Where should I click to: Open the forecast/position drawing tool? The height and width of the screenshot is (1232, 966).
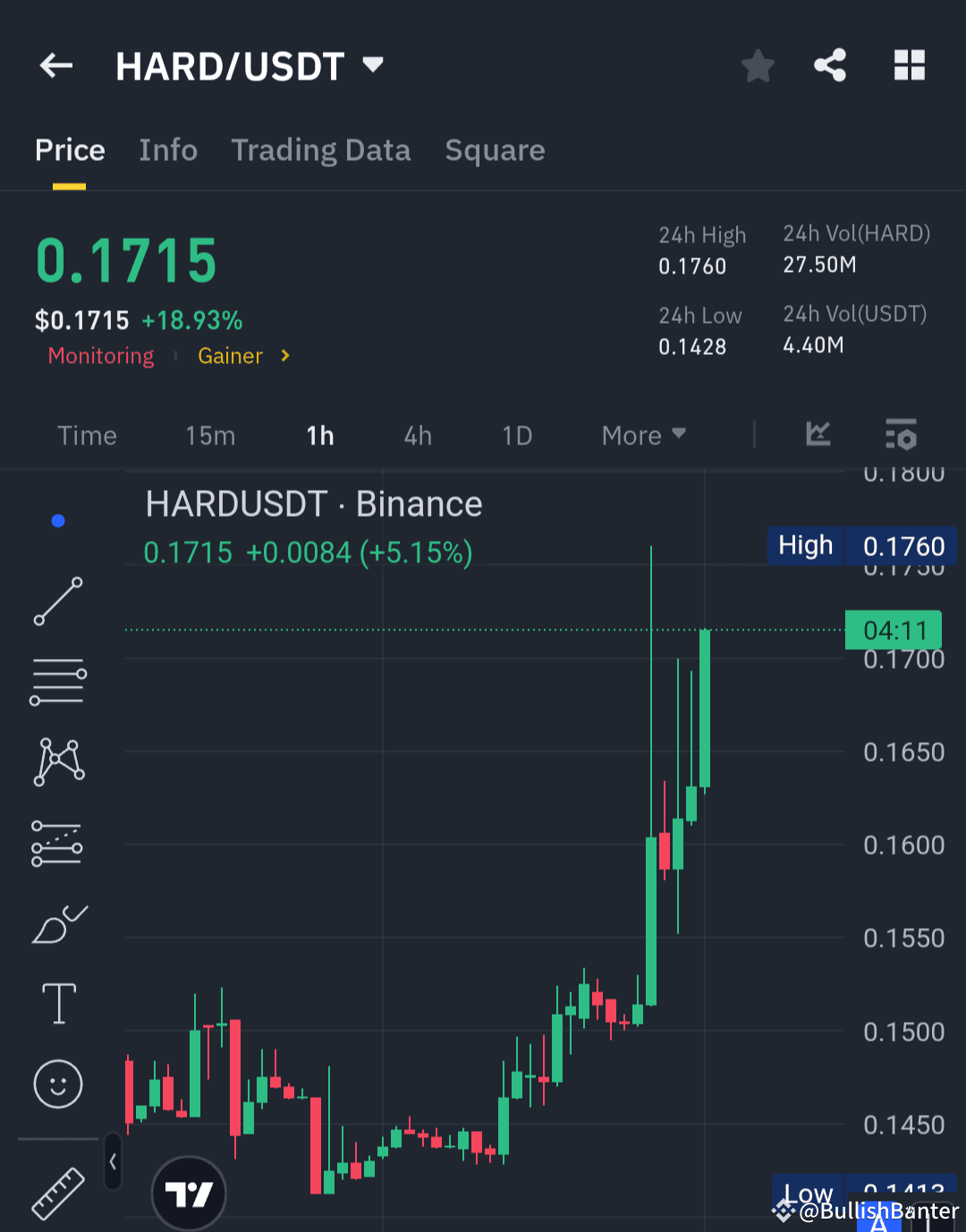click(57, 842)
